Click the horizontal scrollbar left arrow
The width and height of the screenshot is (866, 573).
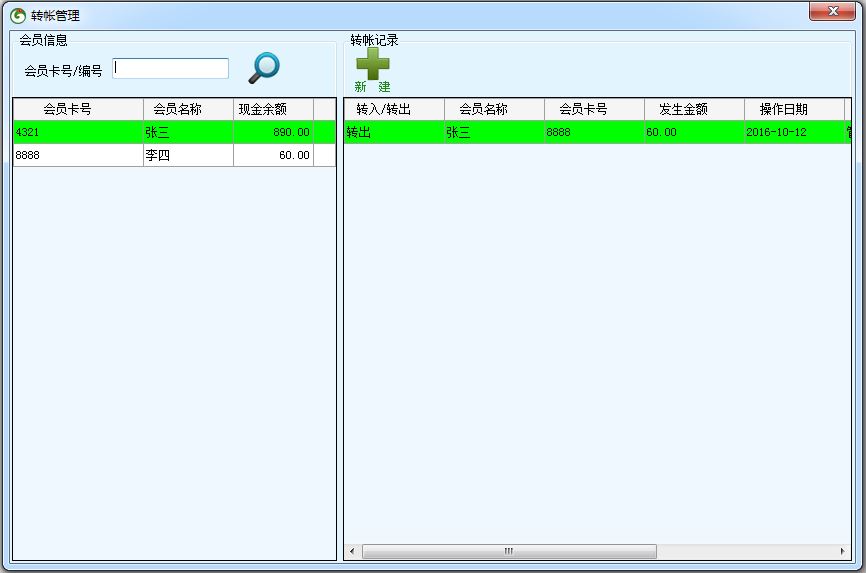pyautogui.click(x=352, y=551)
